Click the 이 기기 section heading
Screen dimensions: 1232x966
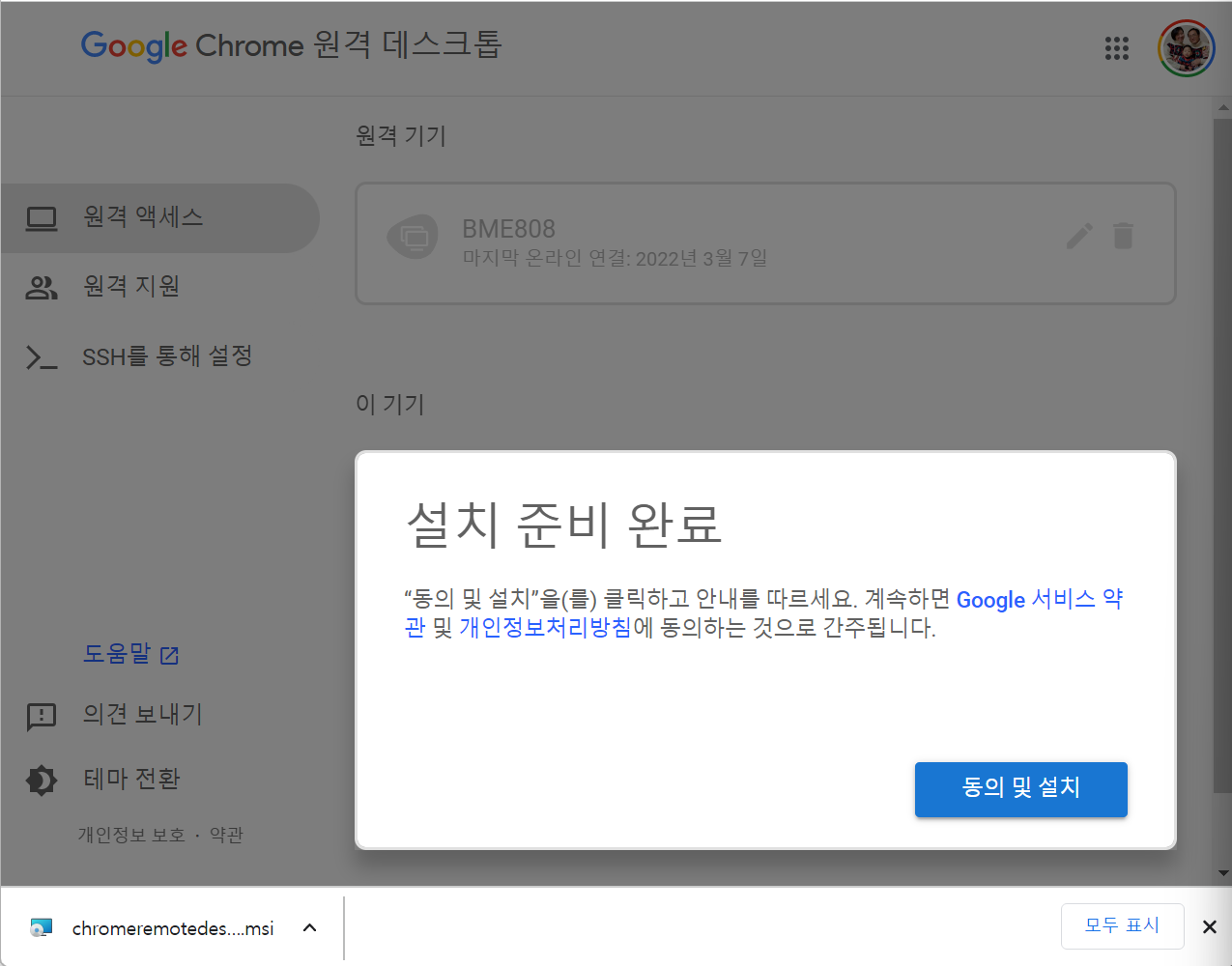coord(390,404)
